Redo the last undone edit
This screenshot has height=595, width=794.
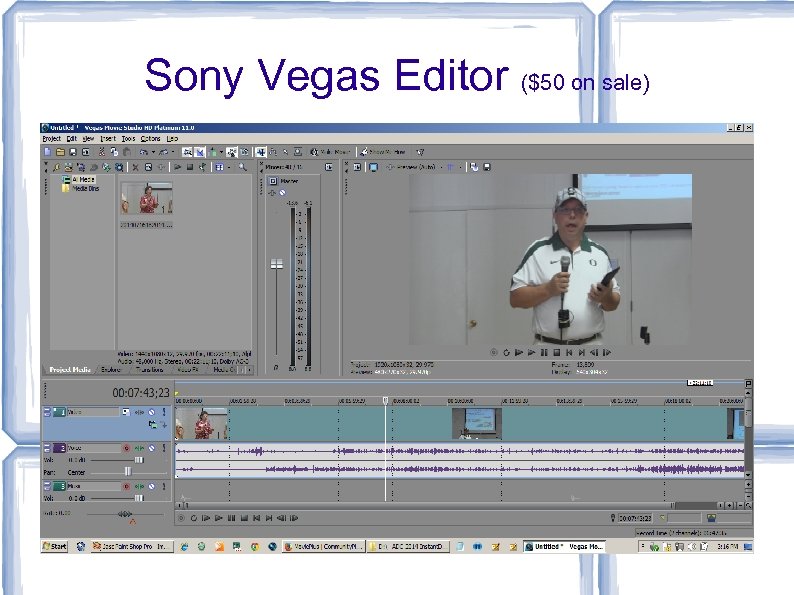(x=164, y=152)
